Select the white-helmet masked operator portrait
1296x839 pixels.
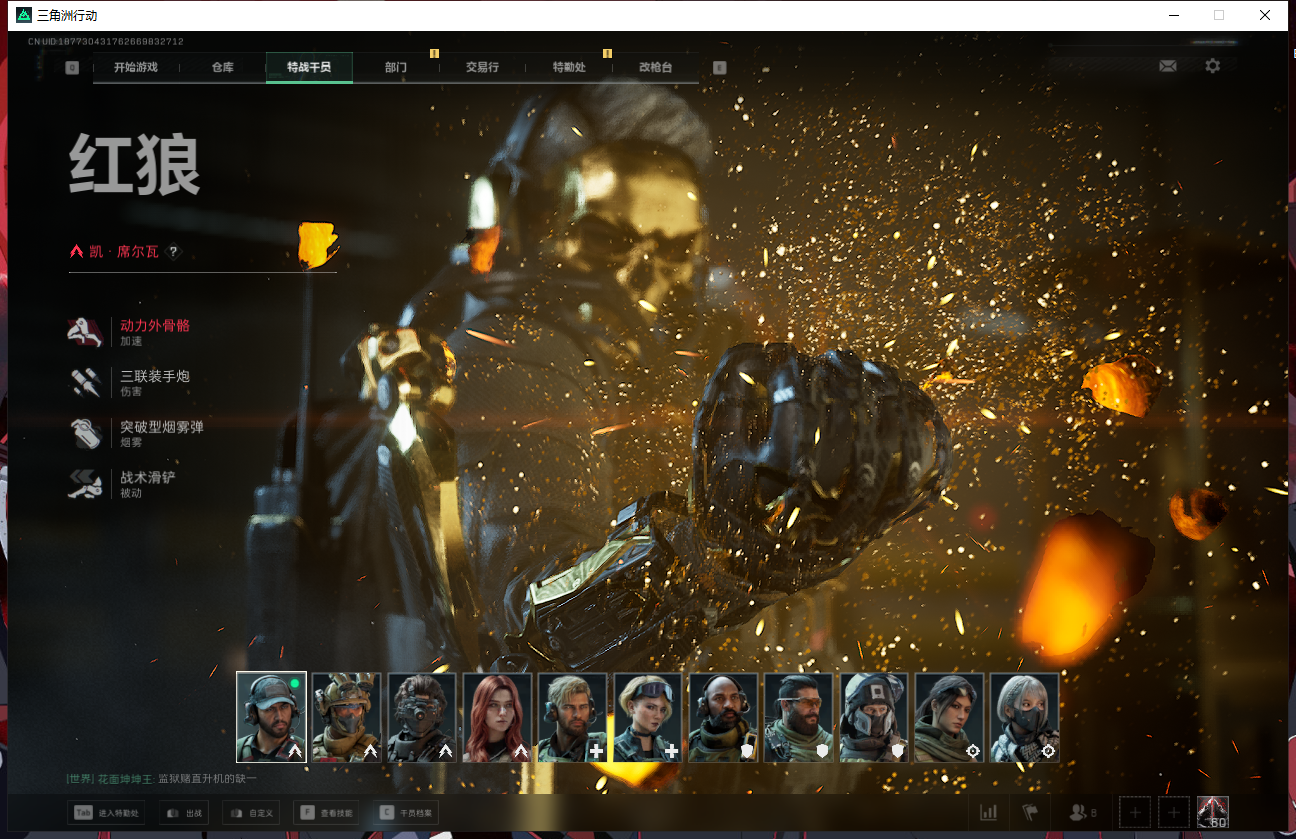[x=874, y=717]
